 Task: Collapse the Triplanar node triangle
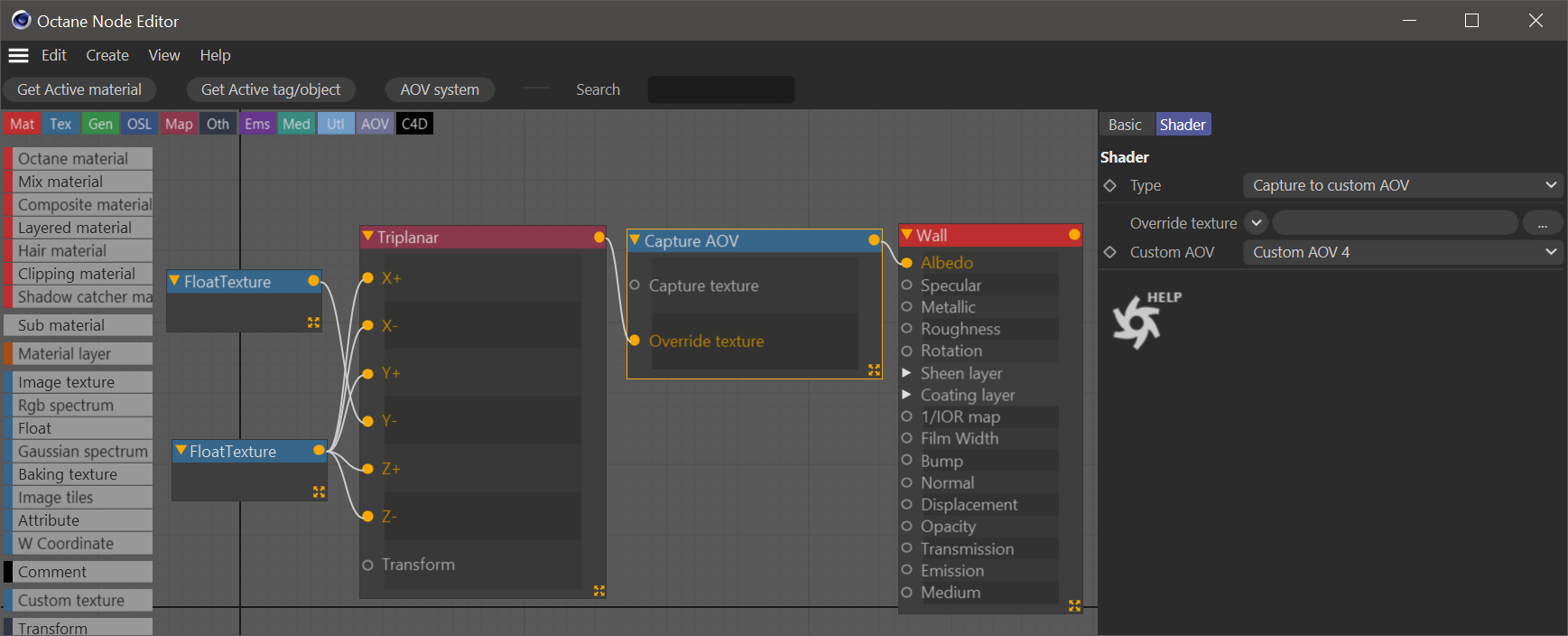pyautogui.click(x=368, y=237)
